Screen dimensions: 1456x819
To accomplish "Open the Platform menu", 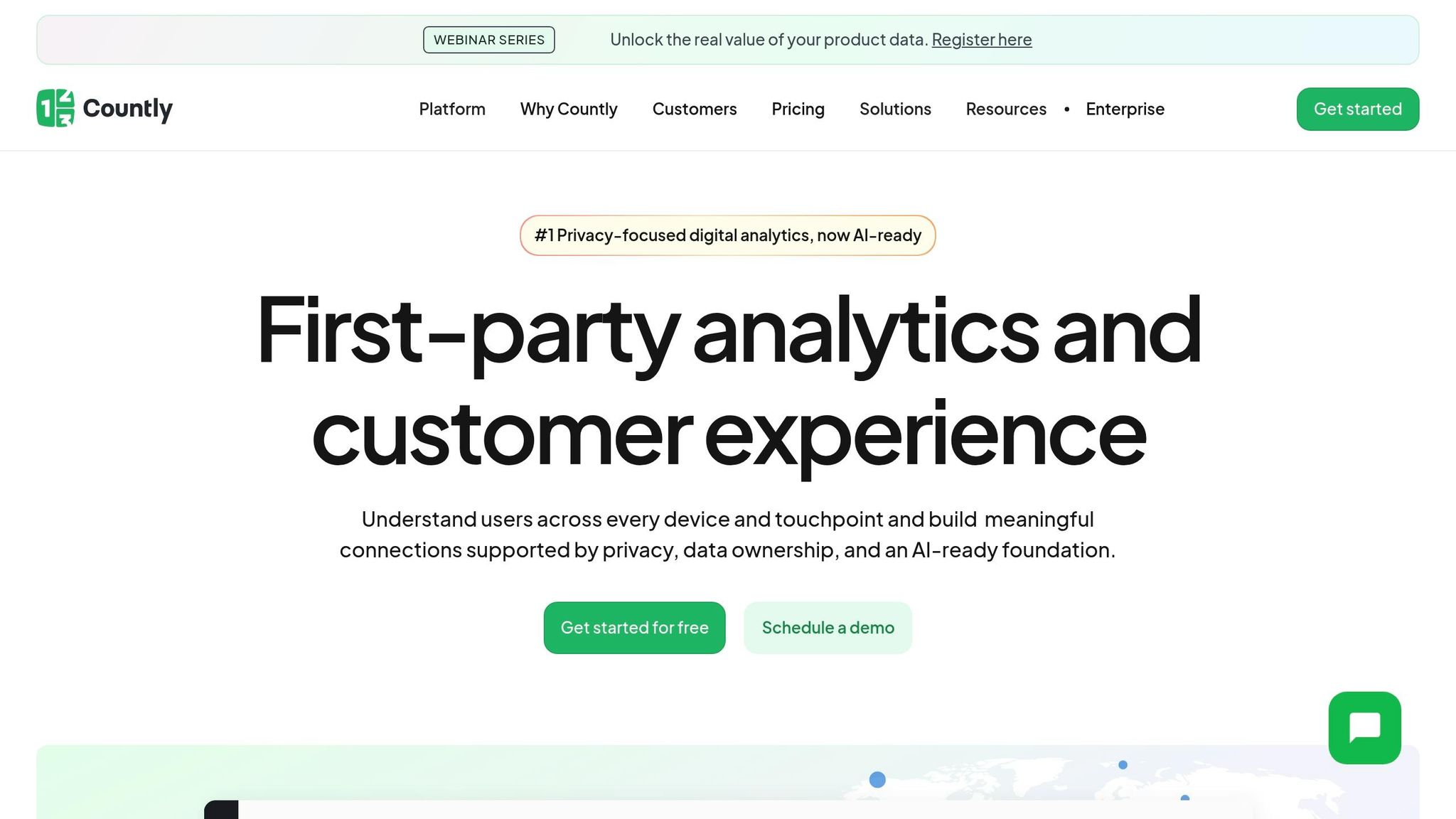I will pyautogui.click(x=452, y=109).
